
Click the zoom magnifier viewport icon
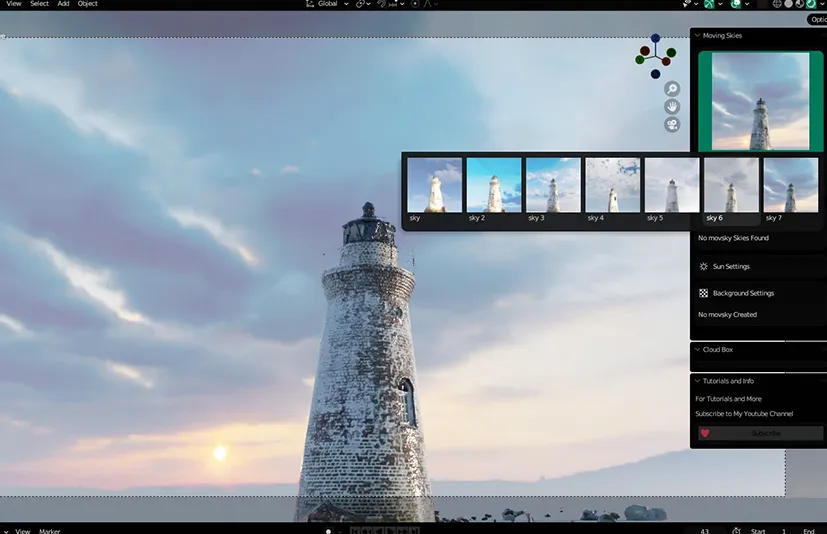click(672, 89)
